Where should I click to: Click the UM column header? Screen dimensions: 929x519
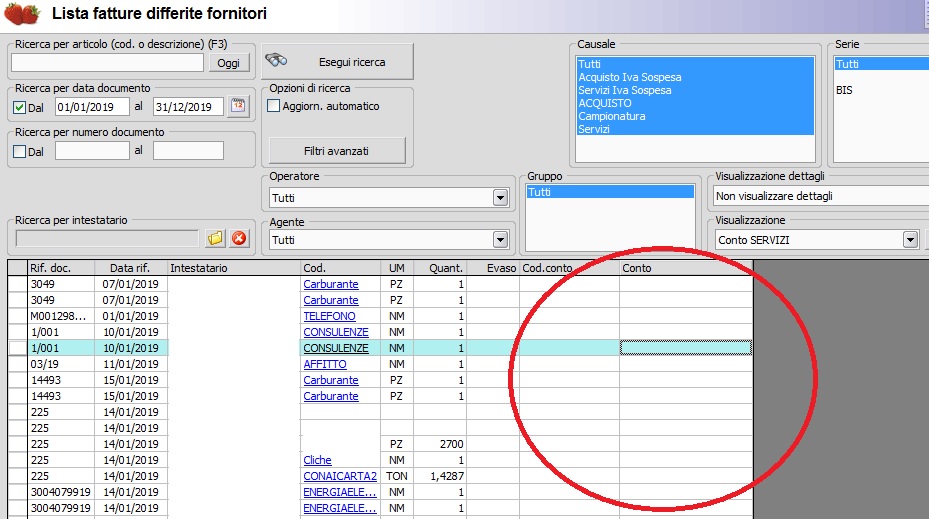396,268
